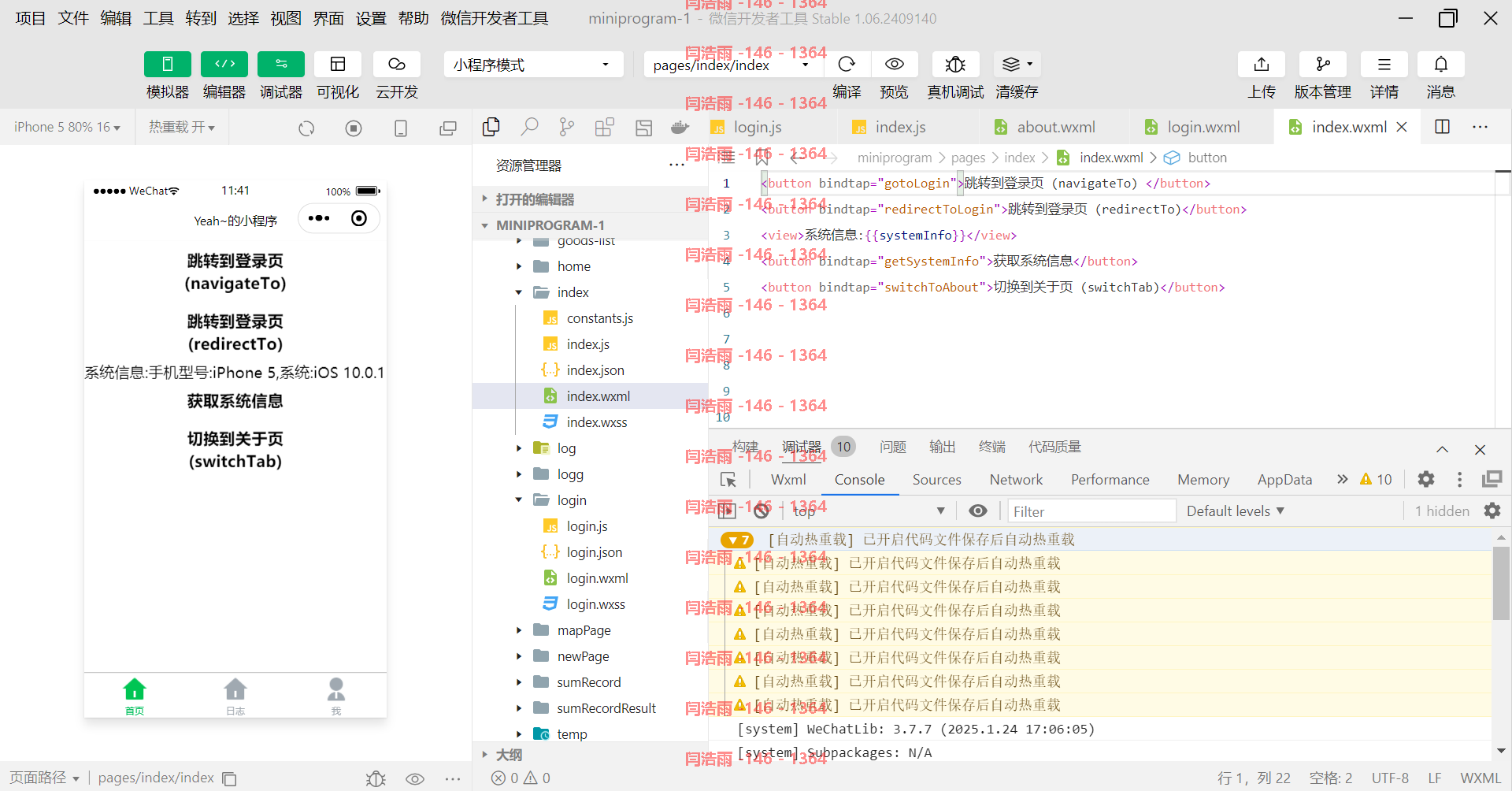The width and height of the screenshot is (1512, 791).
Task: Tap the 我 tab bar item in simulator
Action: click(x=336, y=696)
